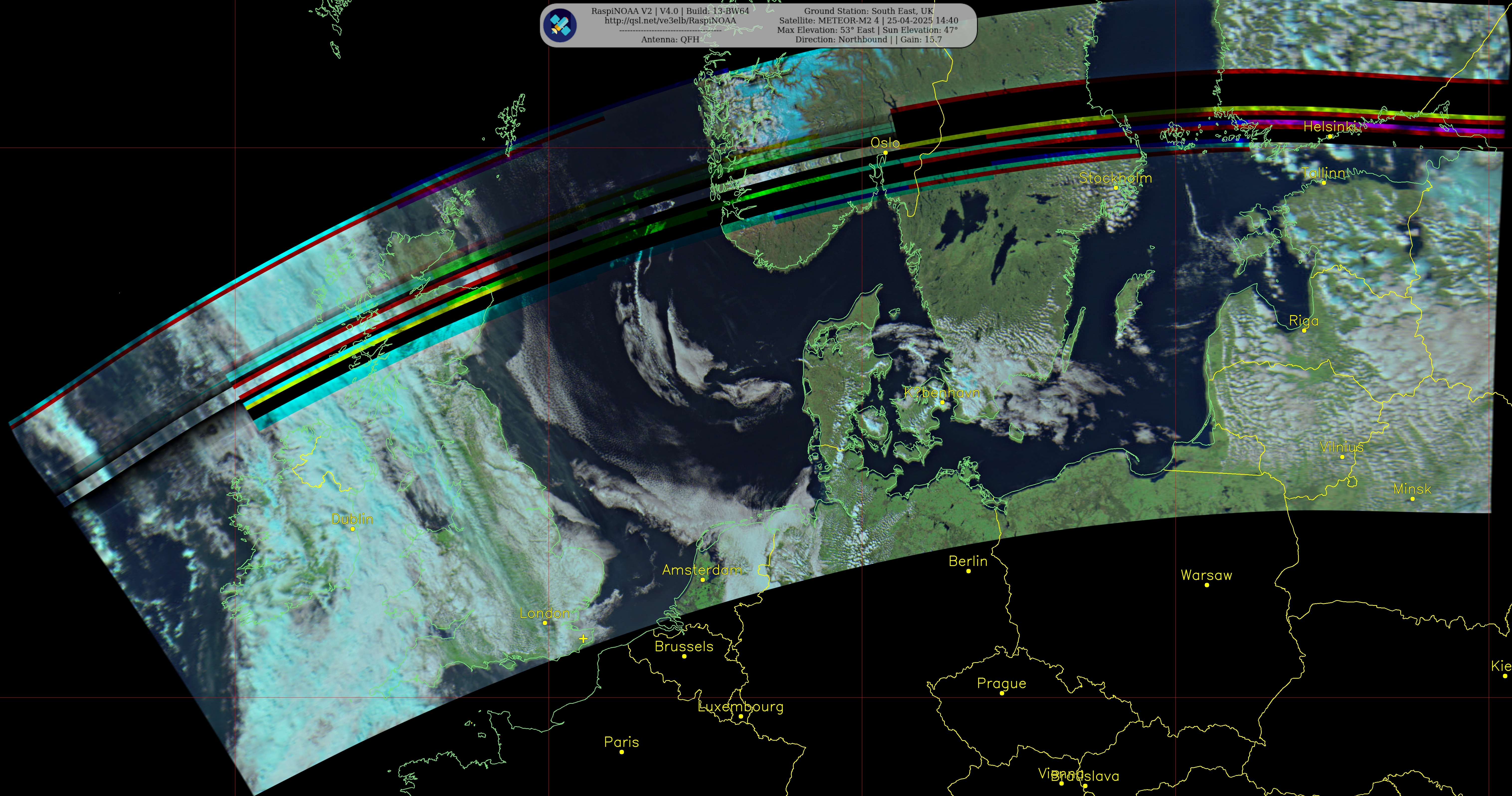The image size is (1512, 796).
Task: Click 'Ground Station: South East, UK' text
Action: pos(868,11)
